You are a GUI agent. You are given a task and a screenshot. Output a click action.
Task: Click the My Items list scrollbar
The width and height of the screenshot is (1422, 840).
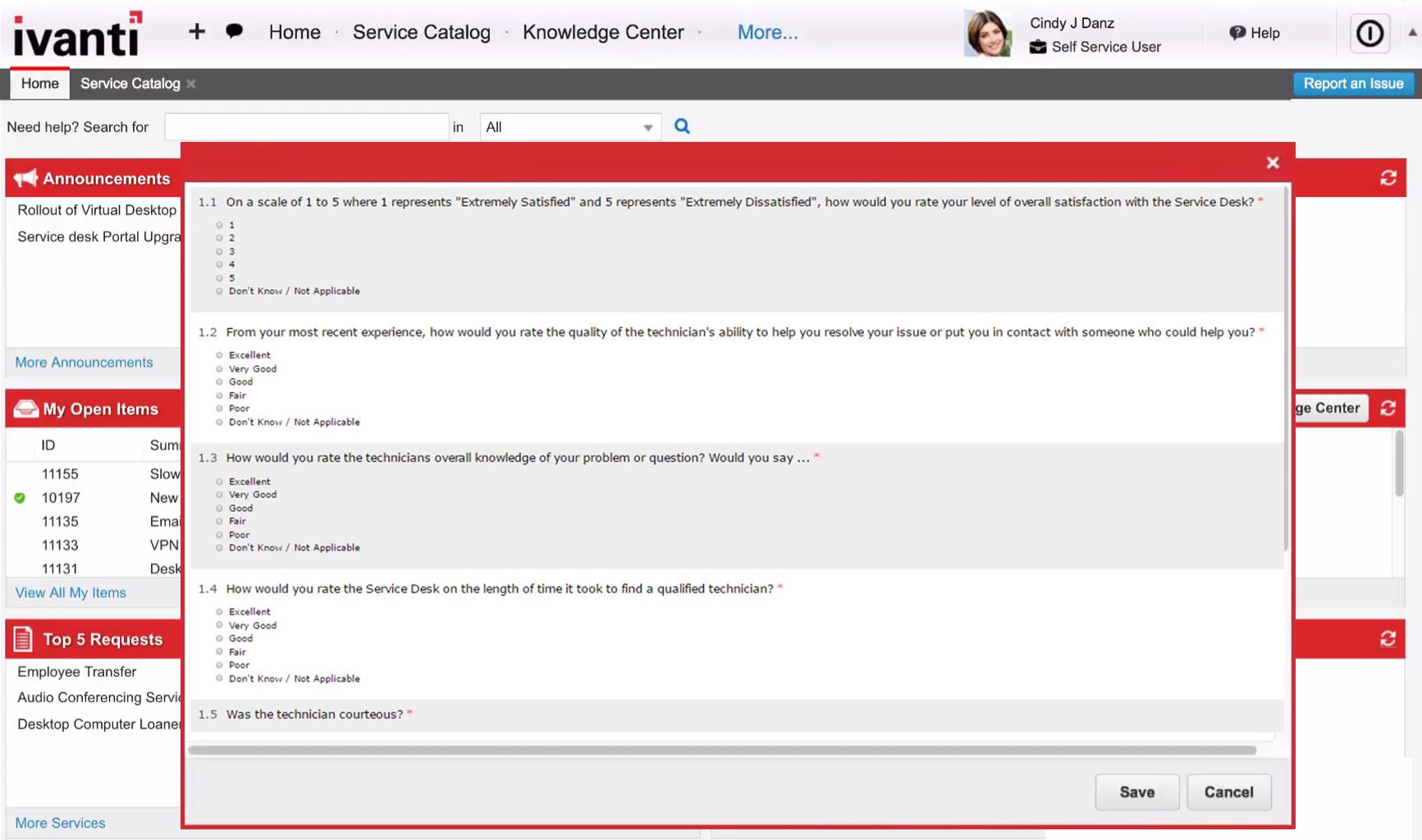[x=1399, y=463]
